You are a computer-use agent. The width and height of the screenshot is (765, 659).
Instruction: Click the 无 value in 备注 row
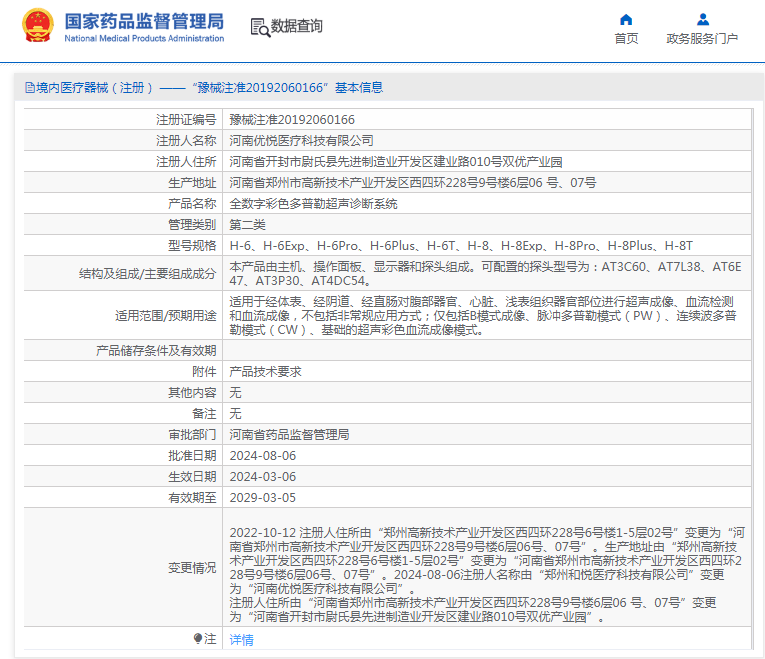click(235, 414)
